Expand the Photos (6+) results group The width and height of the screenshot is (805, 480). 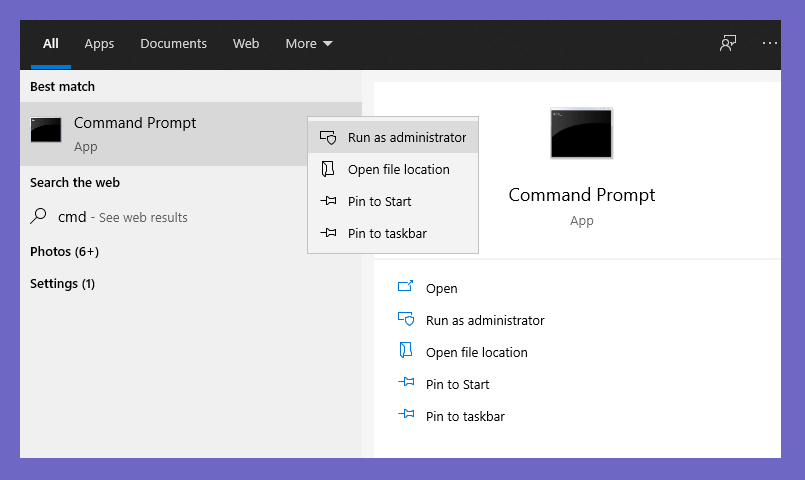tap(64, 252)
